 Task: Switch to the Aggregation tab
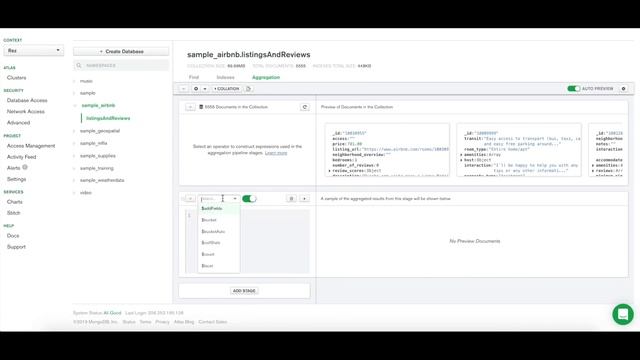point(266,77)
